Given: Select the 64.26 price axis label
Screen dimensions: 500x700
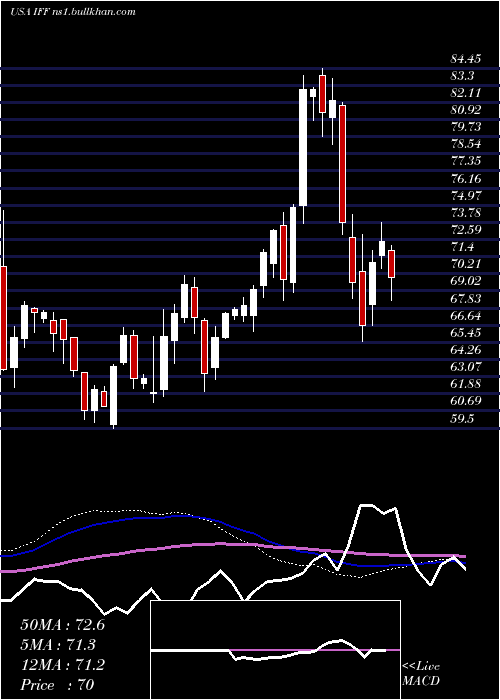Looking at the screenshot, I should click(466, 350).
